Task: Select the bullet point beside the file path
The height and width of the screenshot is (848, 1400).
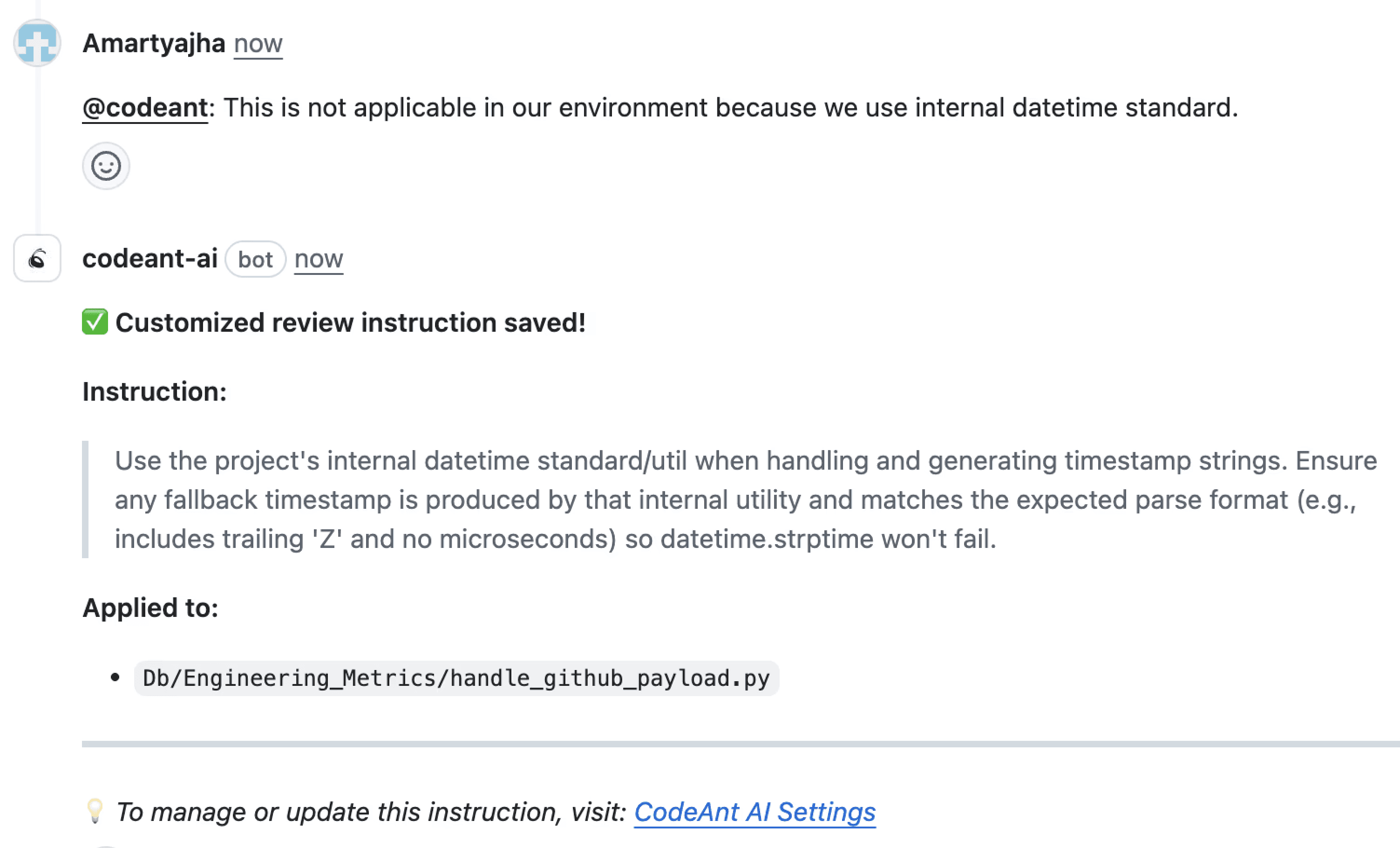Action: 116,677
